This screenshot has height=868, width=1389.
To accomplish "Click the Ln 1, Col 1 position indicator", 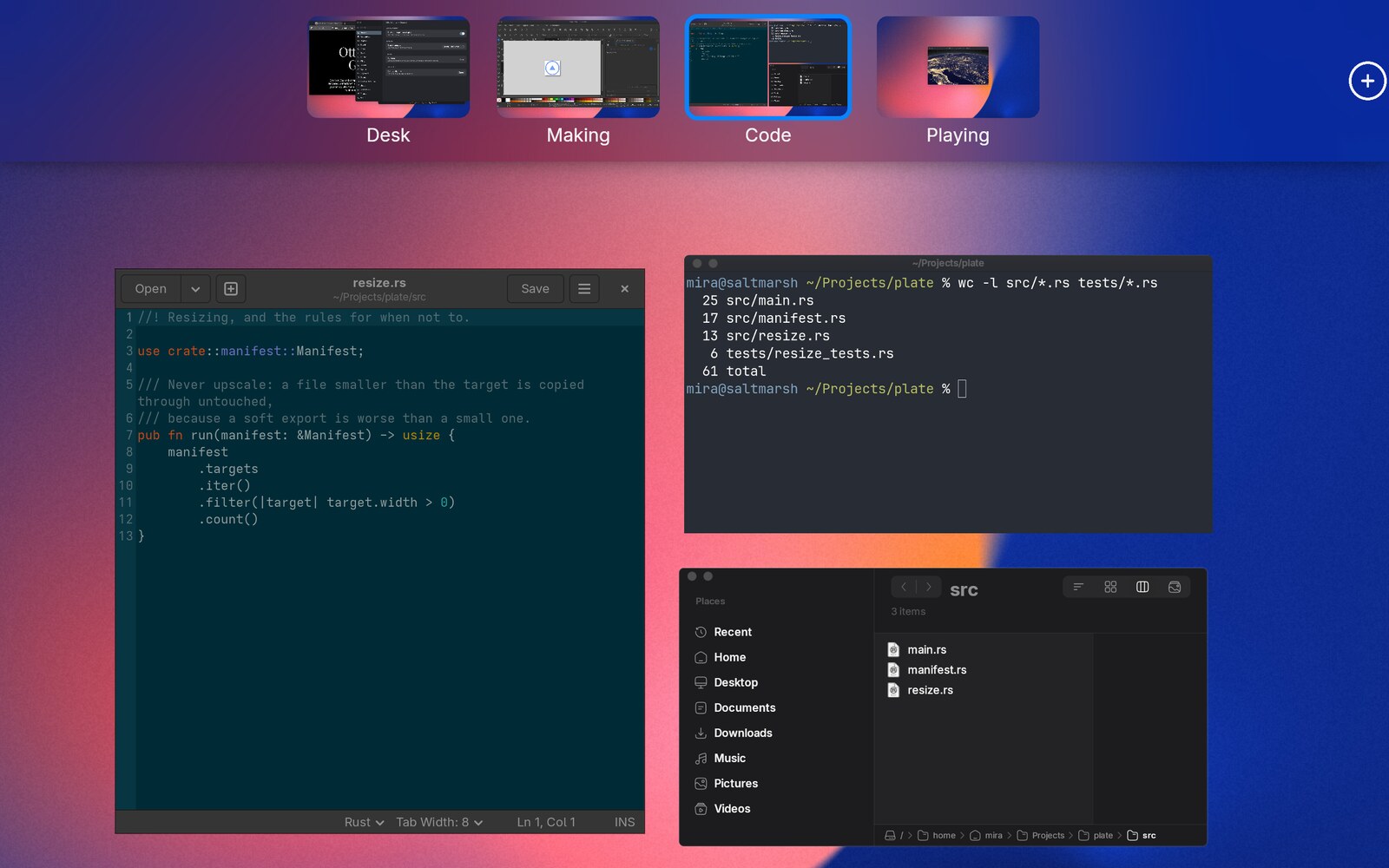I will tap(546, 822).
